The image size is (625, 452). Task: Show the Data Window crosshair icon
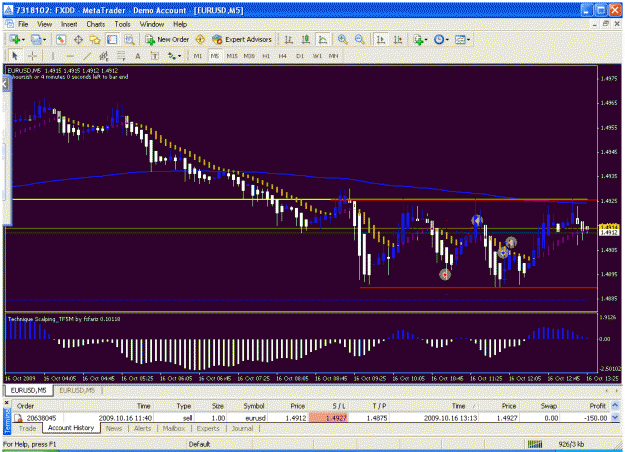coord(78,39)
